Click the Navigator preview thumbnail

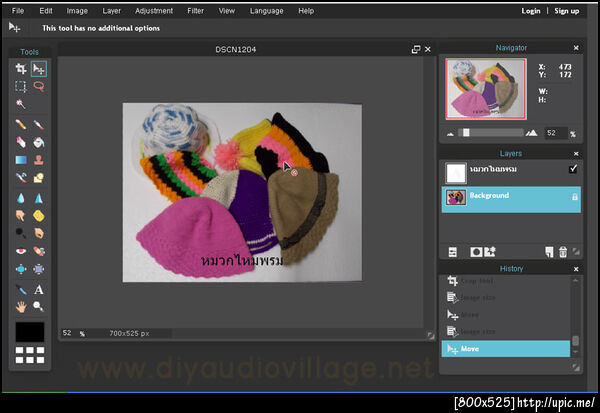click(x=486, y=89)
